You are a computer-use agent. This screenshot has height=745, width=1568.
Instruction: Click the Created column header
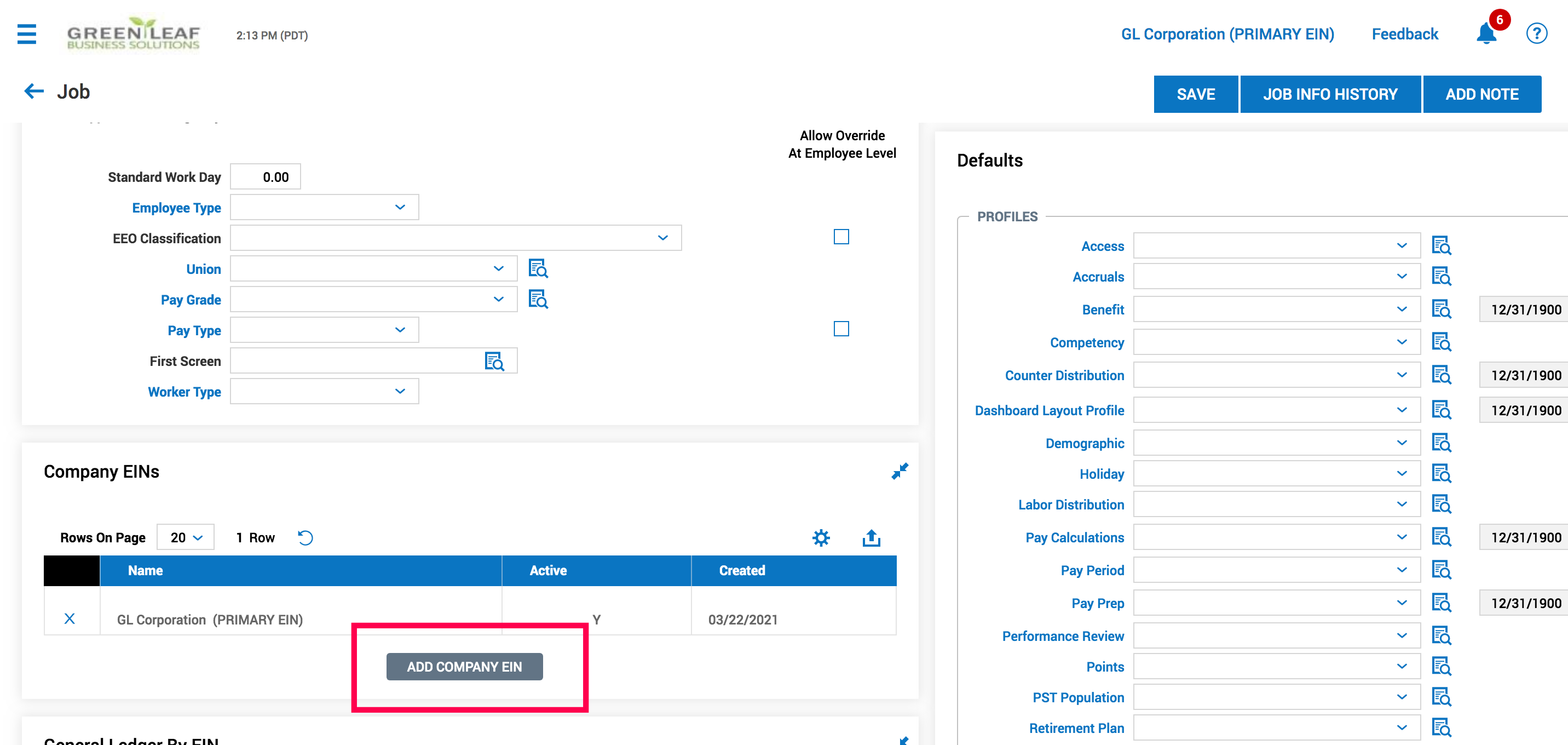tap(741, 570)
